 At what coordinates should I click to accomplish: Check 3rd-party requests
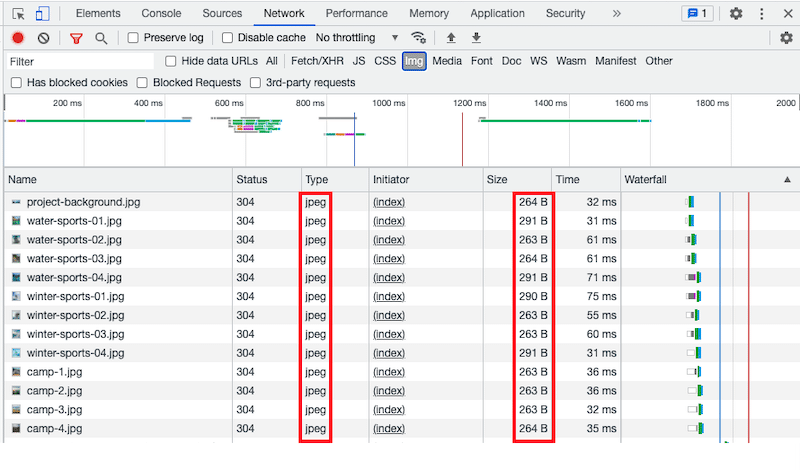click(x=255, y=83)
